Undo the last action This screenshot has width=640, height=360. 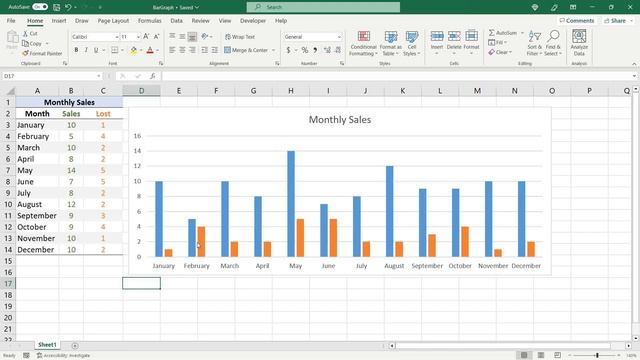point(68,7)
